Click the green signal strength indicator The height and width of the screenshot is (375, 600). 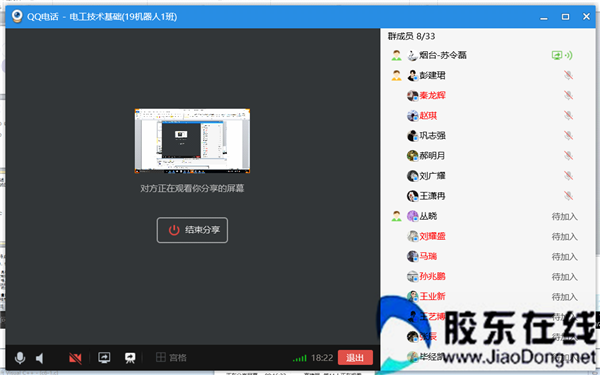(300, 358)
